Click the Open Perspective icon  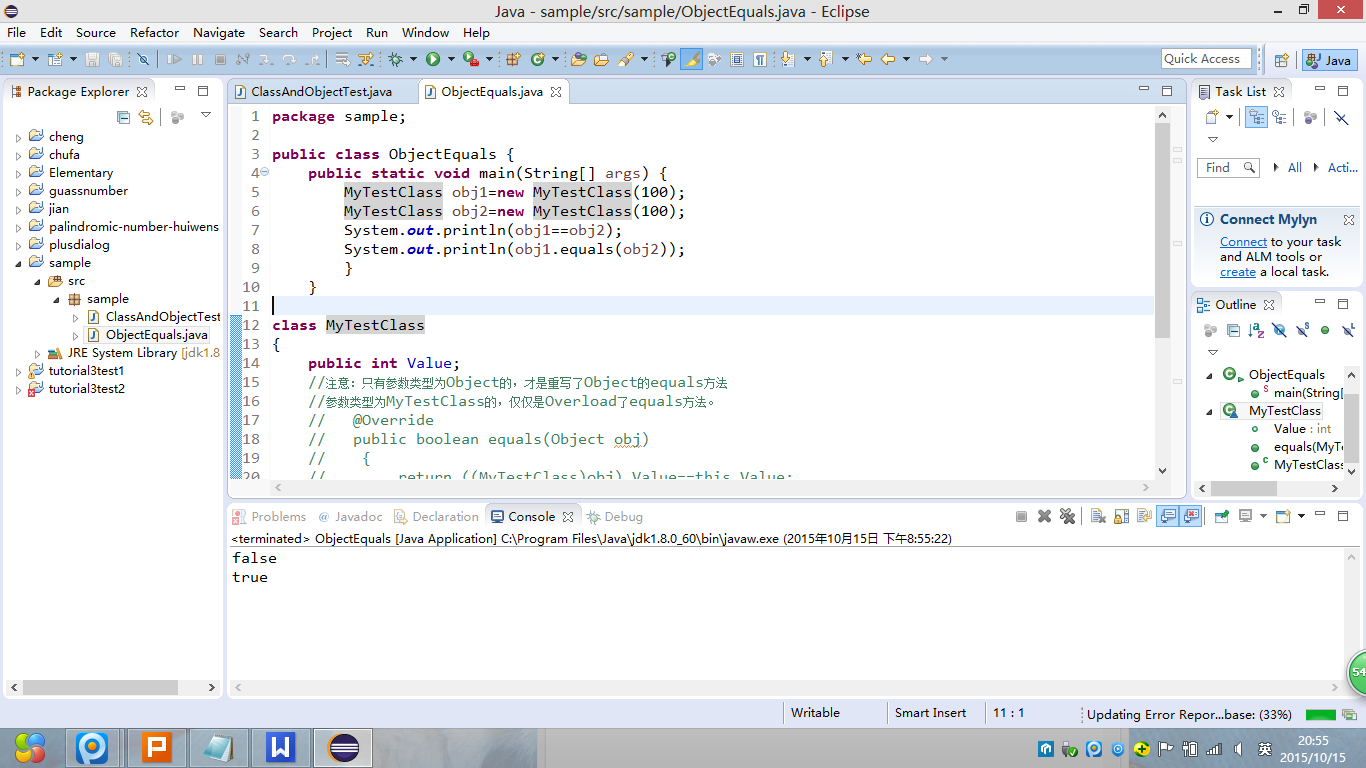coord(1281,60)
